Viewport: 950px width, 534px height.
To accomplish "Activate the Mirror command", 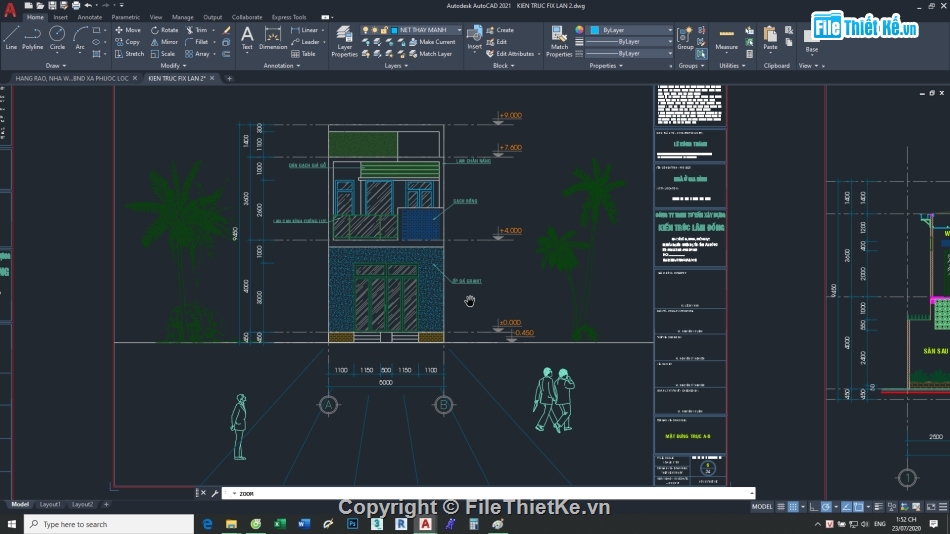I will (164, 42).
